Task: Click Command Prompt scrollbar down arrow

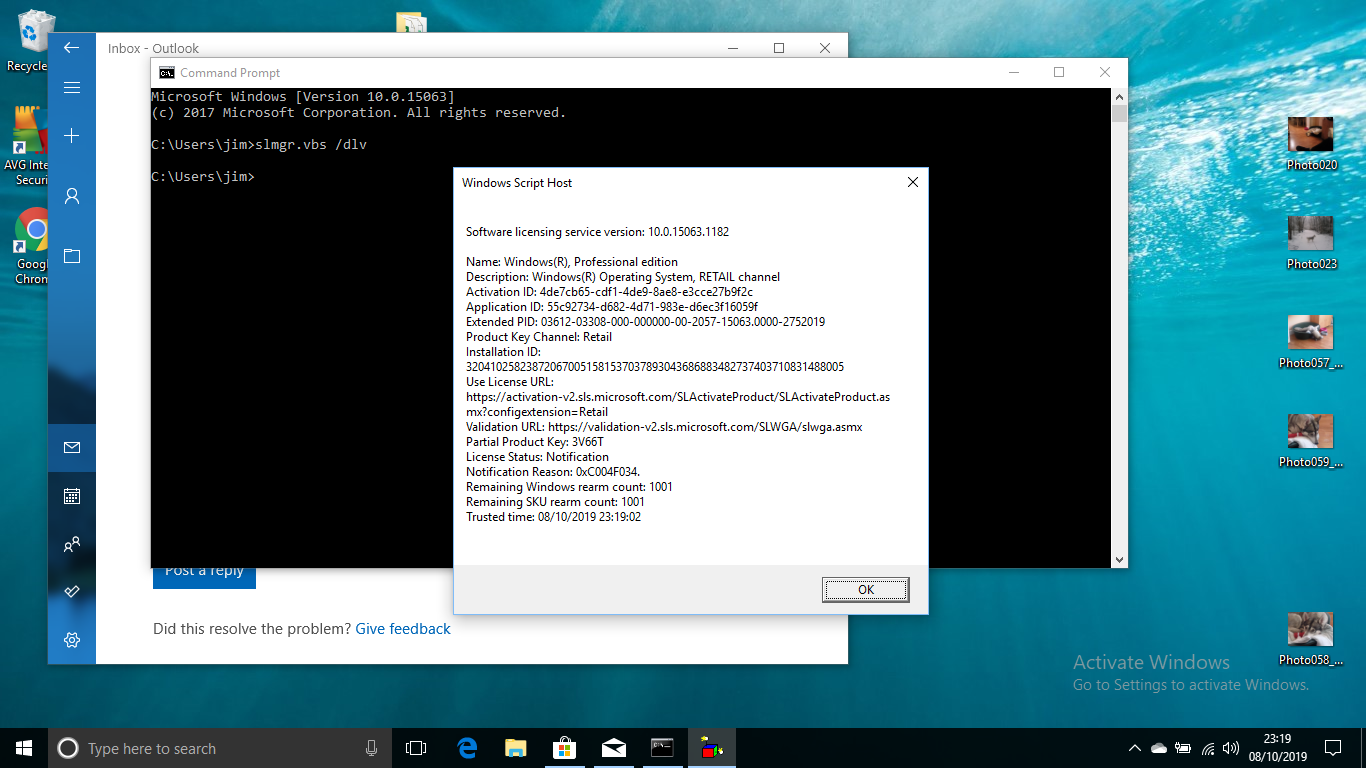Action: pyautogui.click(x=1119, y=560)
